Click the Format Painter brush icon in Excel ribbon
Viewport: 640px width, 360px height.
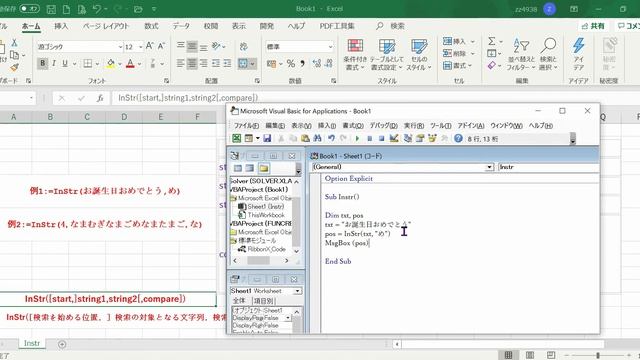14,67
